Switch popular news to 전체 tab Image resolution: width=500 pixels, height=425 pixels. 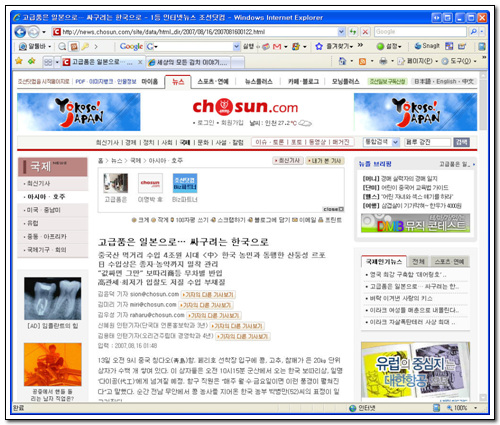pyautogui.click(x=418, y=262)
